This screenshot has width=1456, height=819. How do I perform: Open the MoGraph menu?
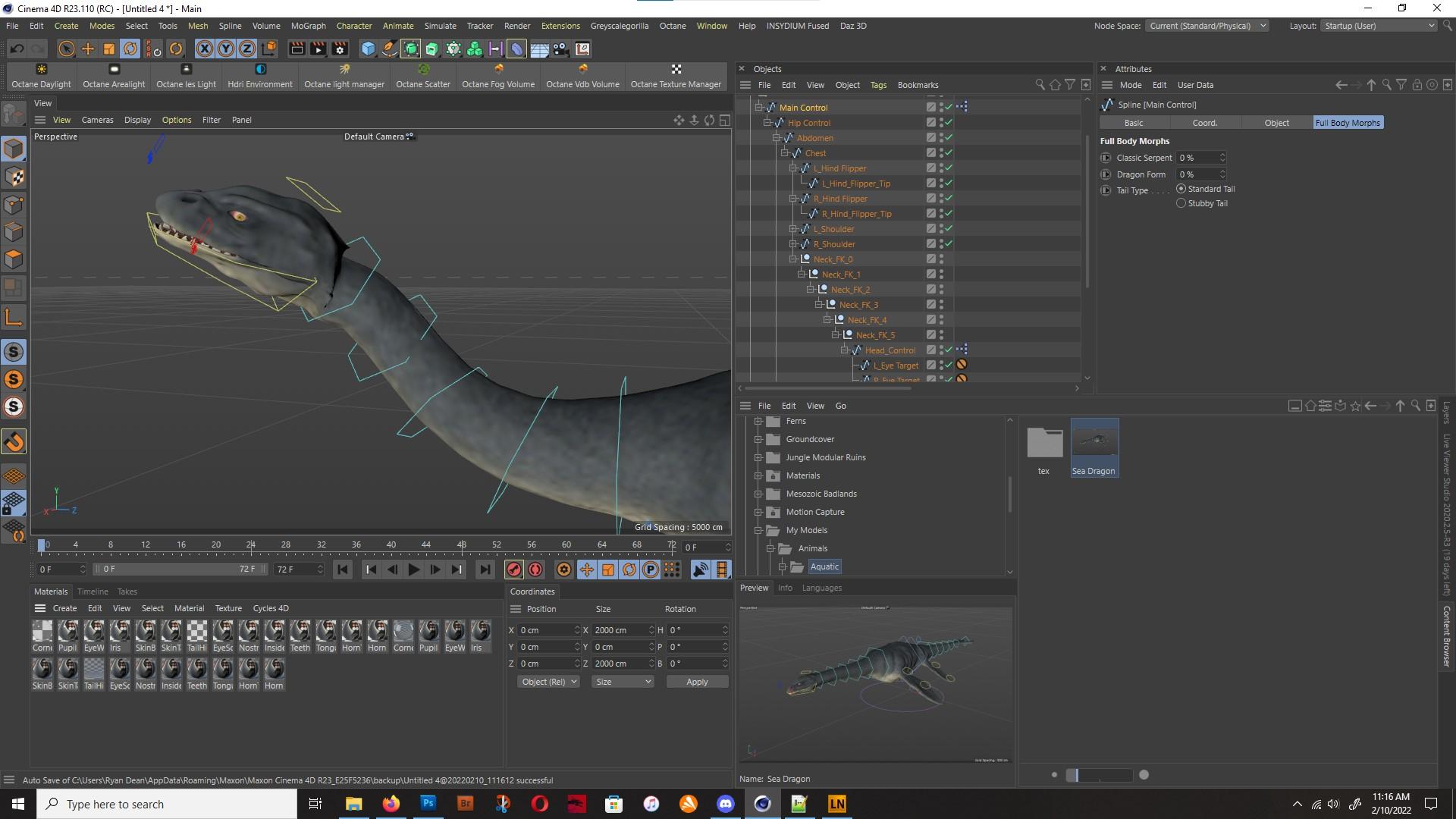[x=308, y=26]
